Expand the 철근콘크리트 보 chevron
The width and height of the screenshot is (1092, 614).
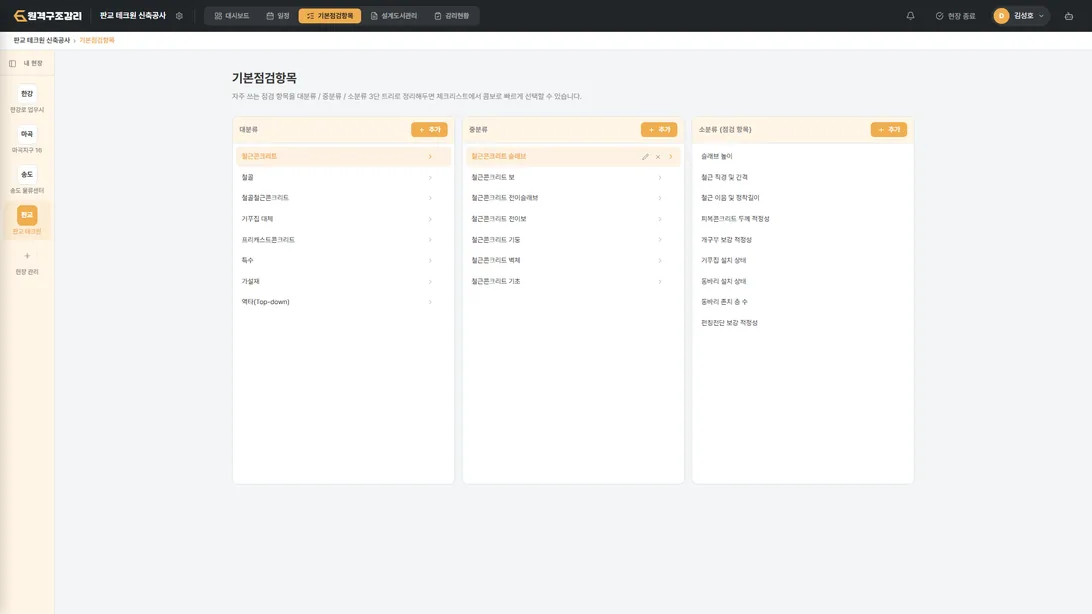click(x=660, y=178)
